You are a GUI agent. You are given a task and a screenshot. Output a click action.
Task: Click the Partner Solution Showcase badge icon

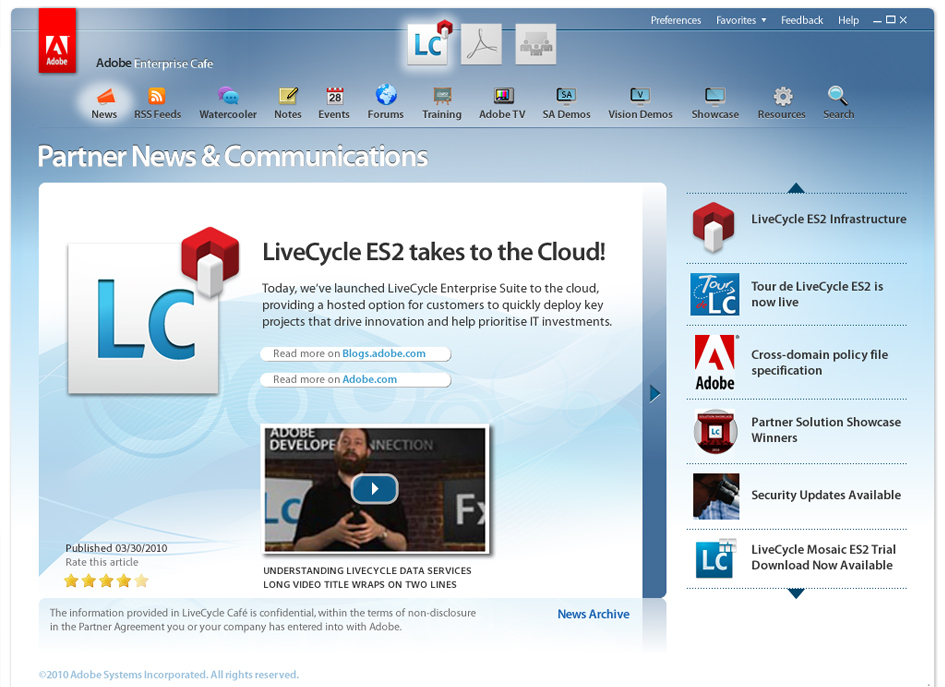click(715, 431)
